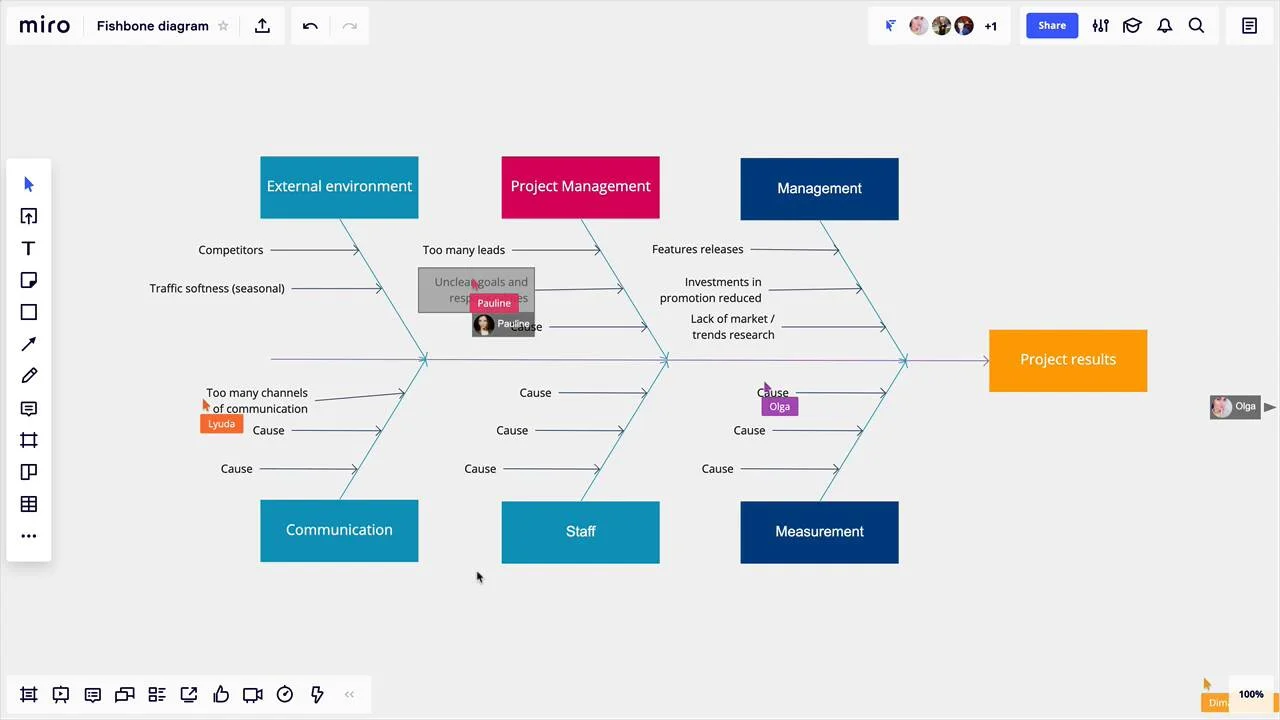Start voting with thumbs-up icon

coord(221,695)
